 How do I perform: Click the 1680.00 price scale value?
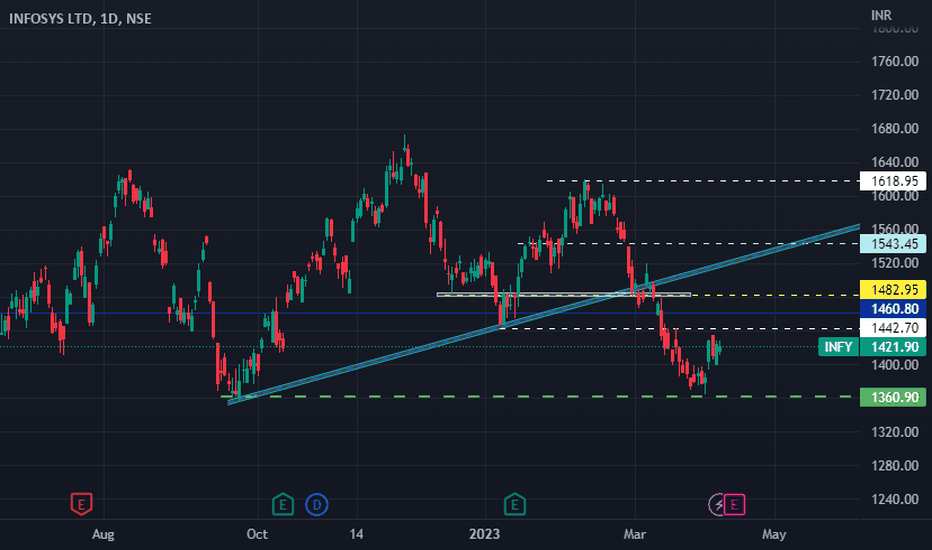point(895,128)
